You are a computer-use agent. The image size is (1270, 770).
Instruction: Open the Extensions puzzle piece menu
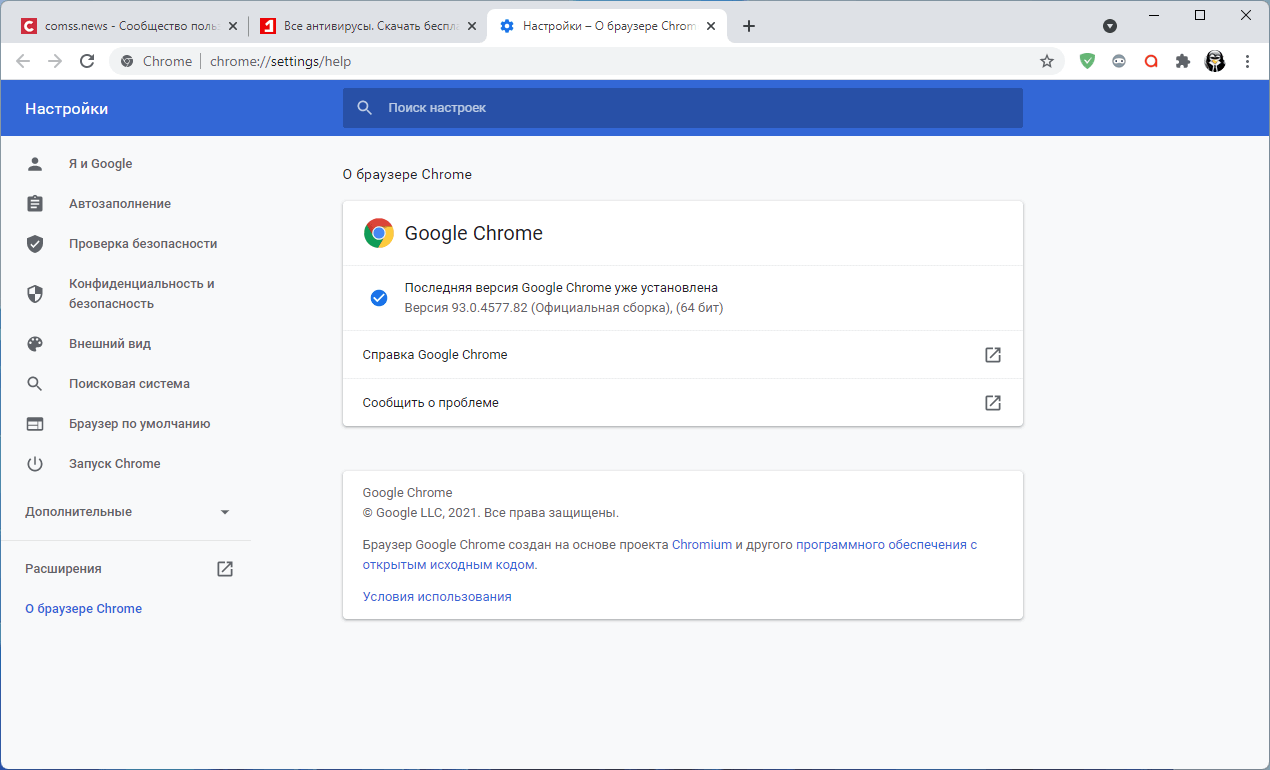click(1183, 61)
